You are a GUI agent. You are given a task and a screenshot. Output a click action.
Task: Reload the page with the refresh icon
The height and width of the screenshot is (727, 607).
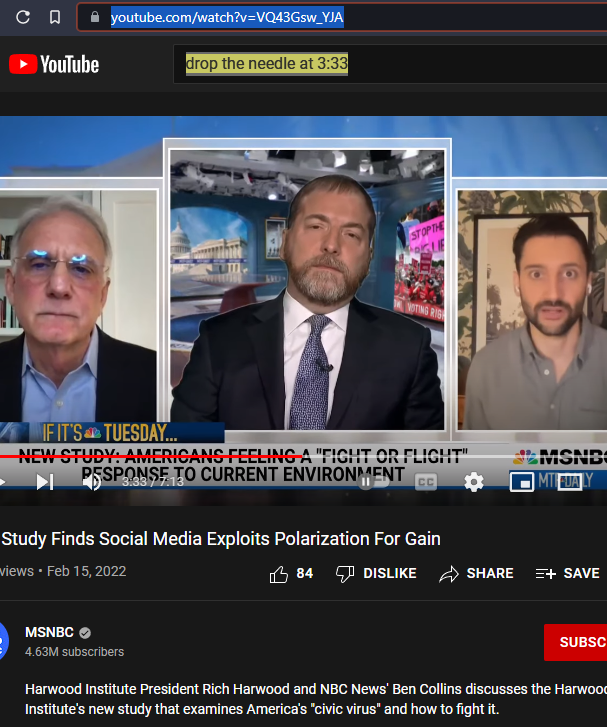23,17
